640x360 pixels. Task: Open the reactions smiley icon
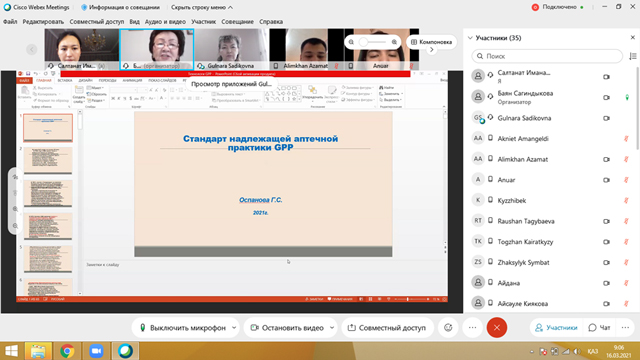pyautogui.click(x=448, y=328)
